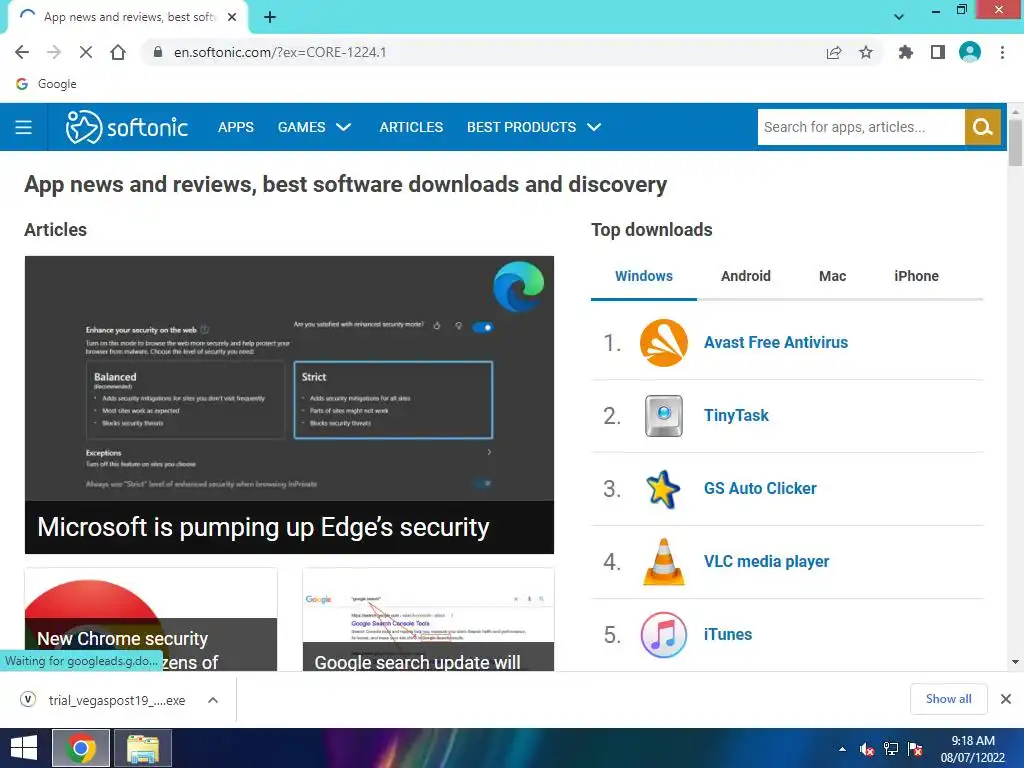
Task: Bookmark this page with the star icon
Action: tap(866, 52)
